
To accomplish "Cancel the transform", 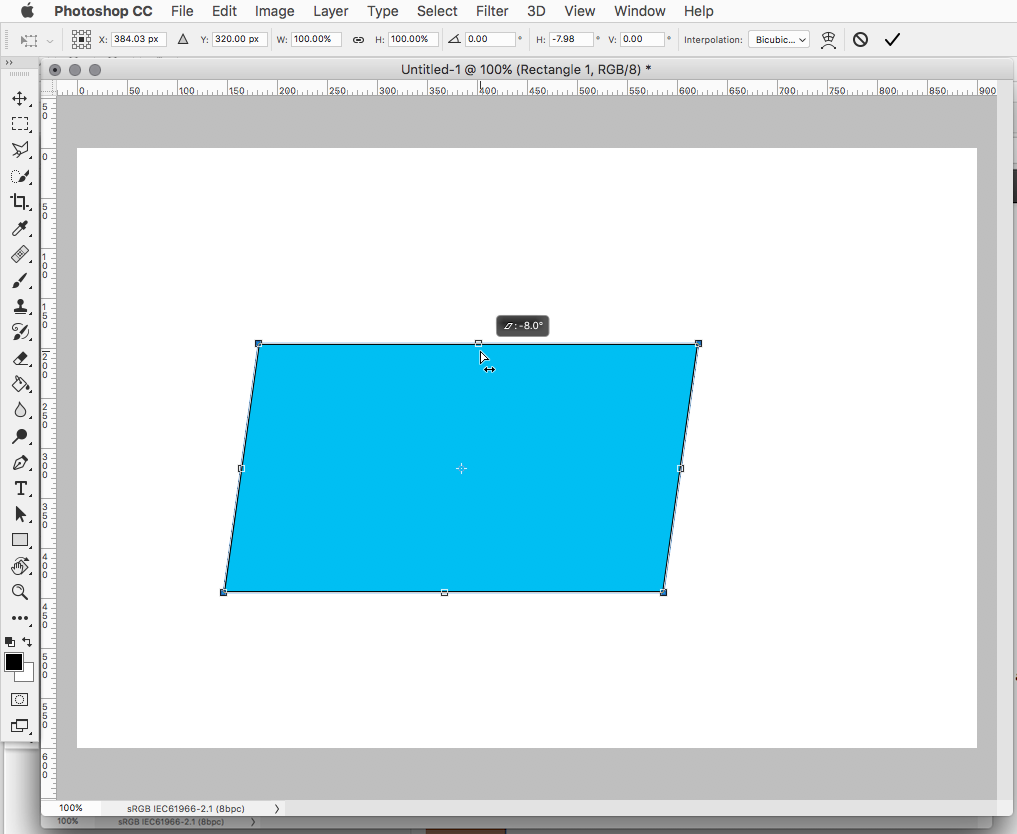I will (x=860, y=40).
